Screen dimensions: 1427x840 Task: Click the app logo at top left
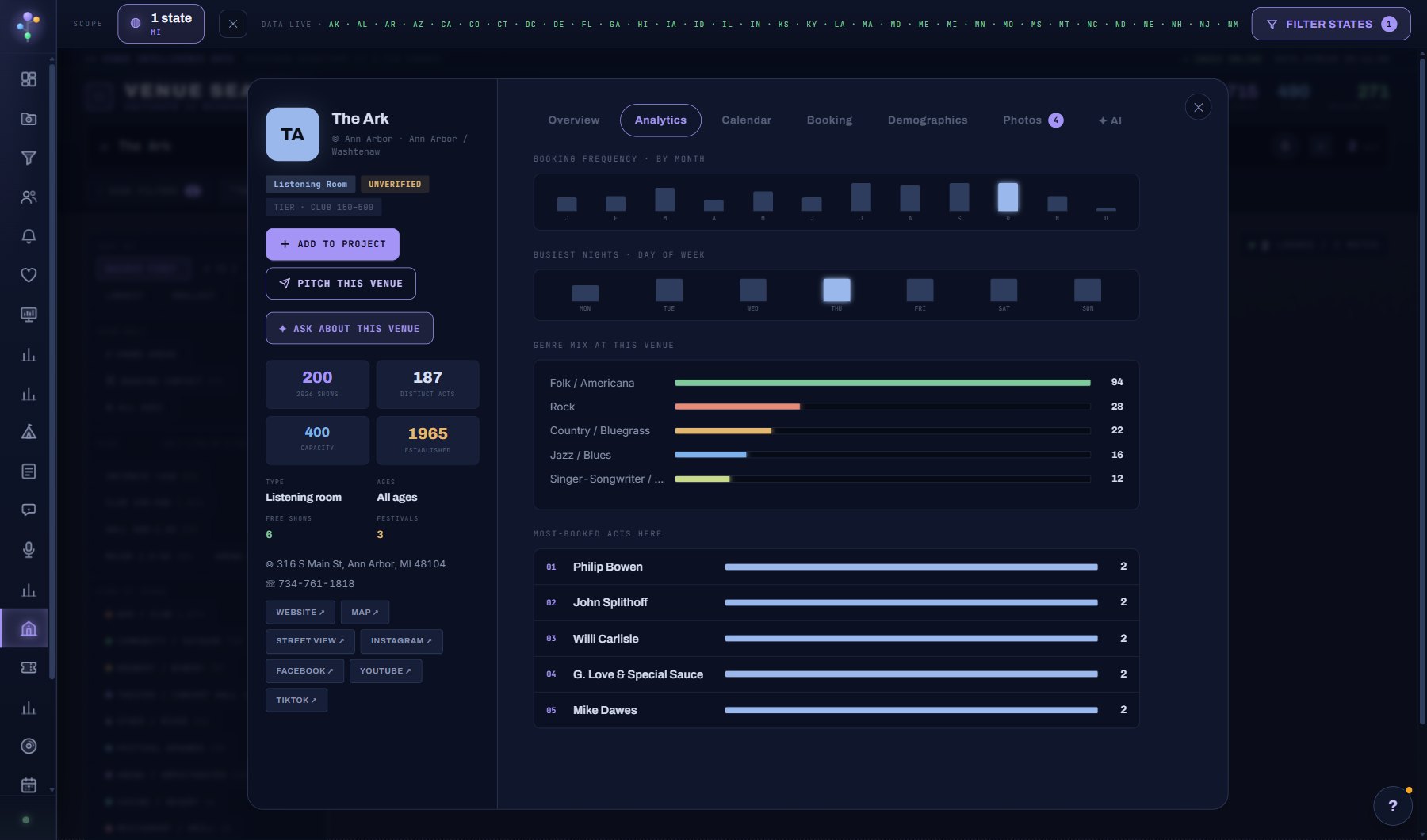[29, 25]
